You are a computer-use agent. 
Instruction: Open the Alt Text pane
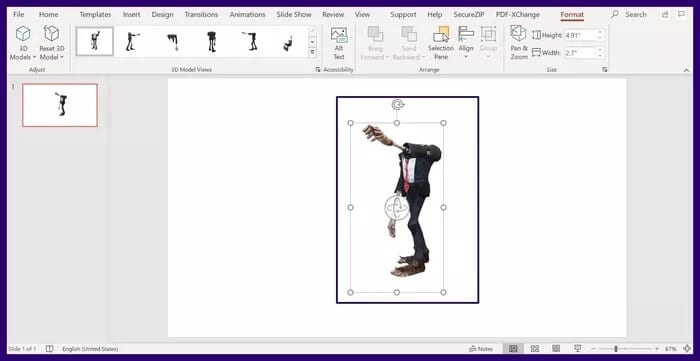pos(339,43)
